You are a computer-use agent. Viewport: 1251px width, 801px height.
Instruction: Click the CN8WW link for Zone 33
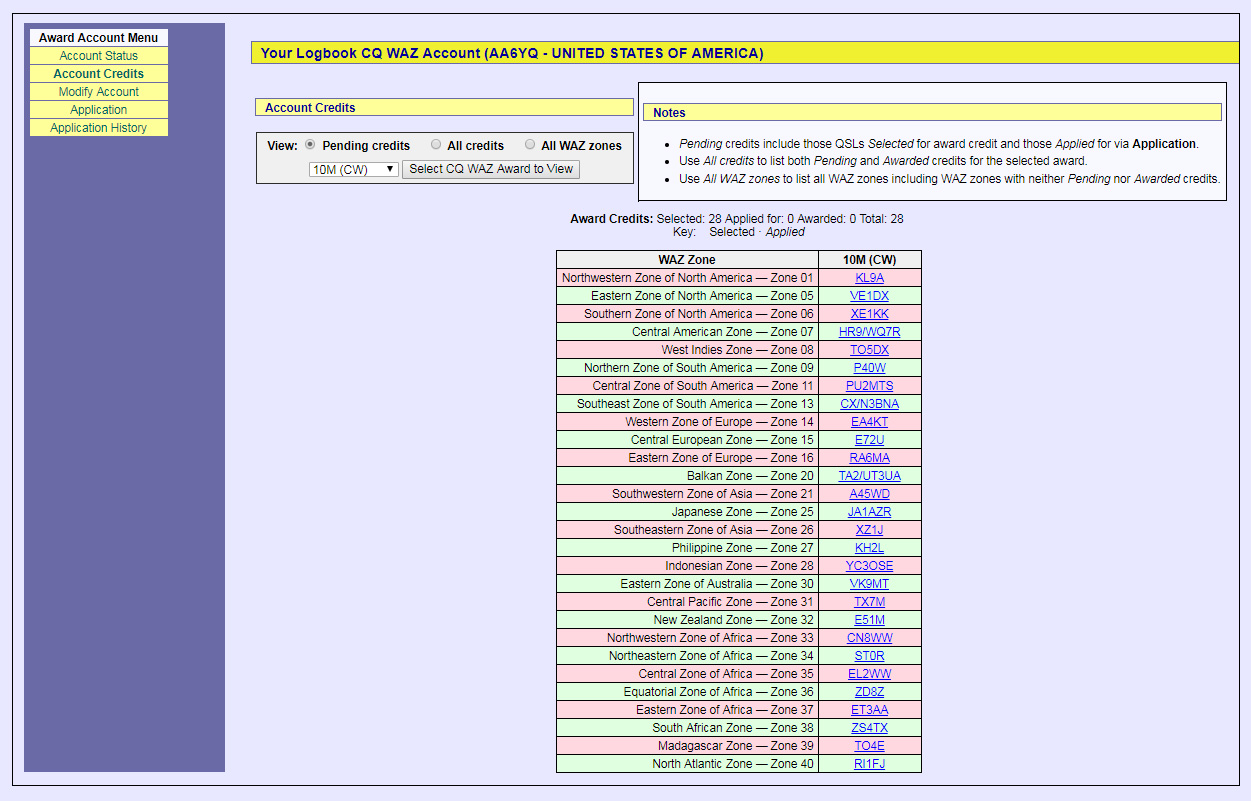point(869,638)
